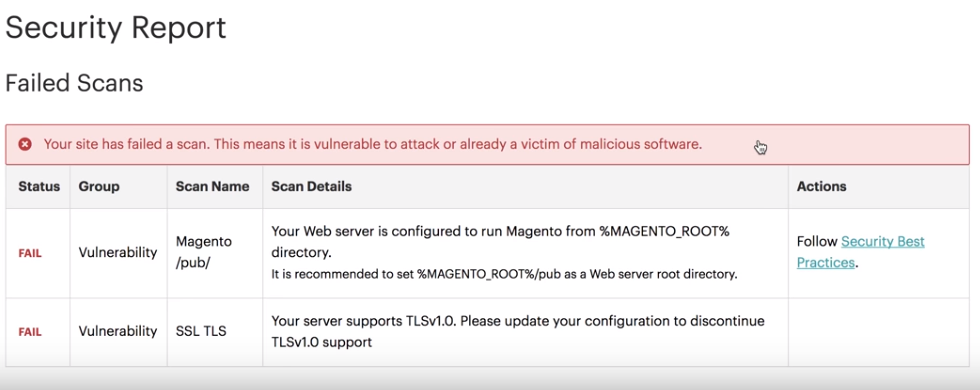Click the %MAGENTO_ROOT% directory details text
Viewport: 980px width, 390px height.
coord(501,242)
